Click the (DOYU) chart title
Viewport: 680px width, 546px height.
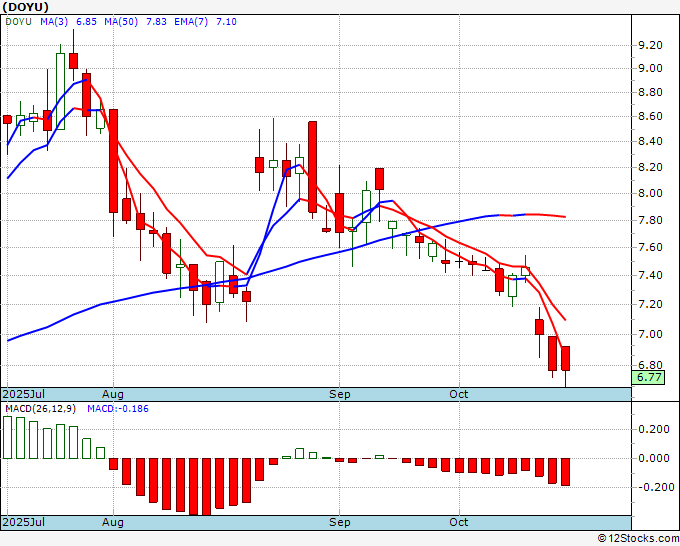(x=26, y=7)
